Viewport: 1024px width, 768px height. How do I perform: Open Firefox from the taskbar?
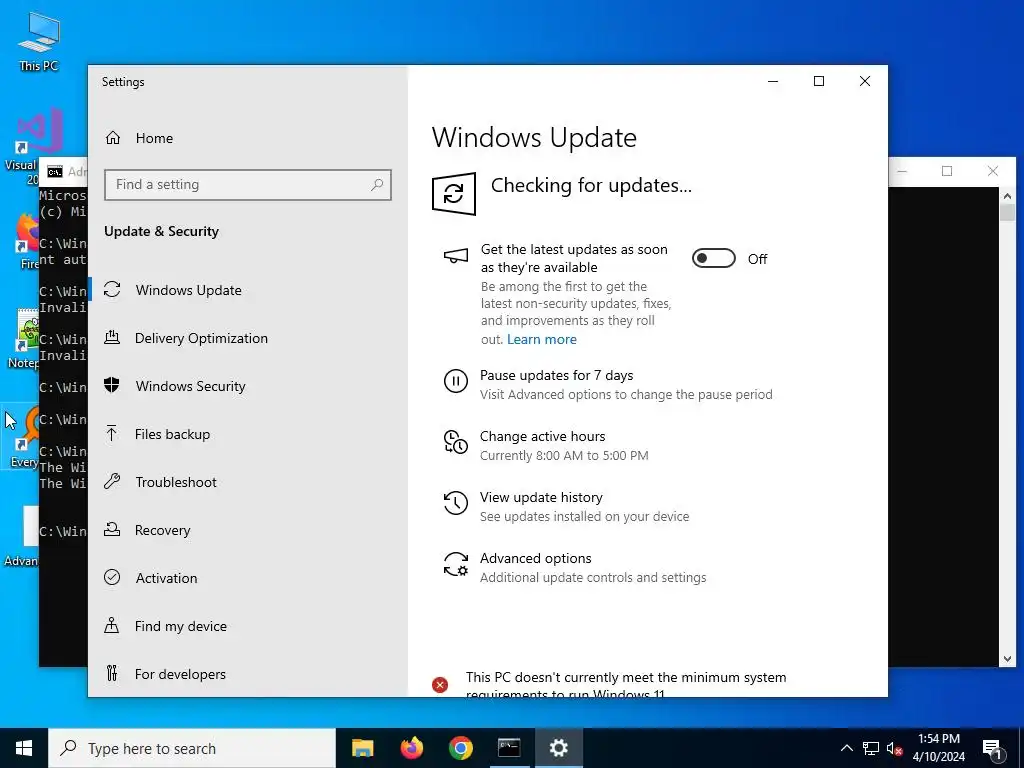coord(411,748)
